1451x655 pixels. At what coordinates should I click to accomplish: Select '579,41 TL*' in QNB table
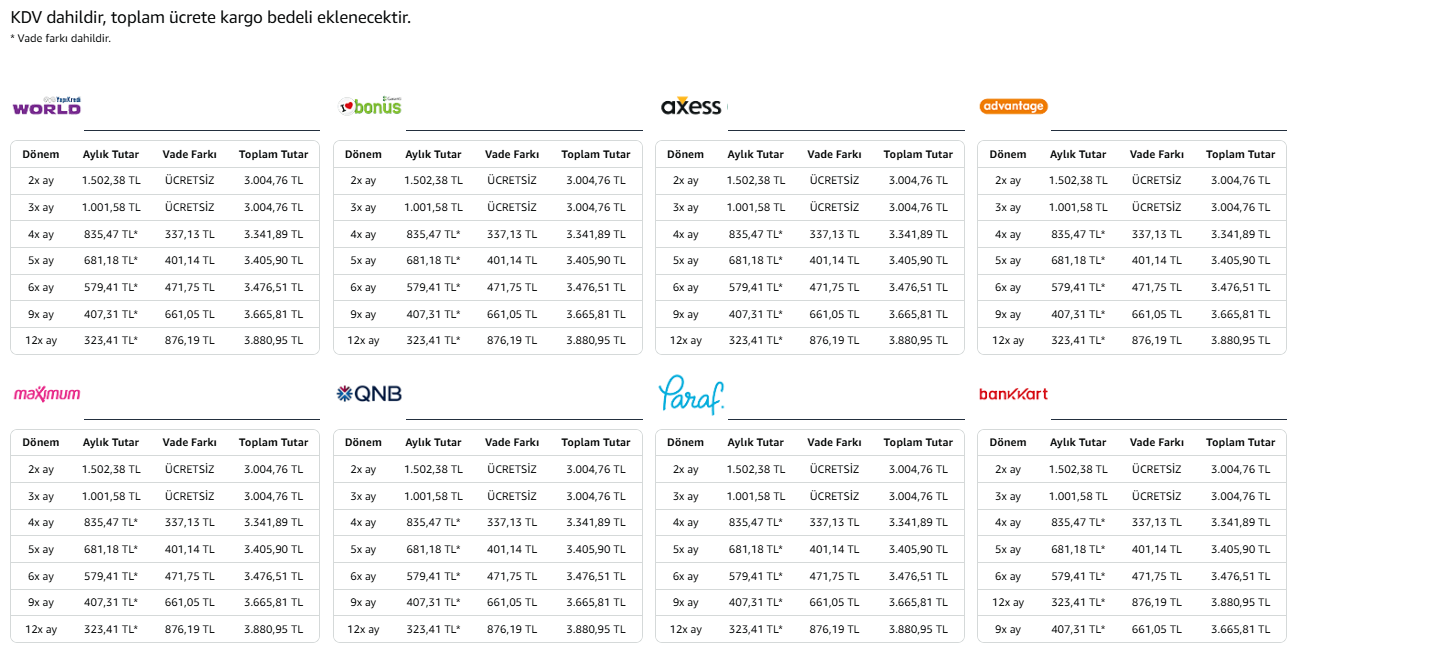tap(433, 576)
